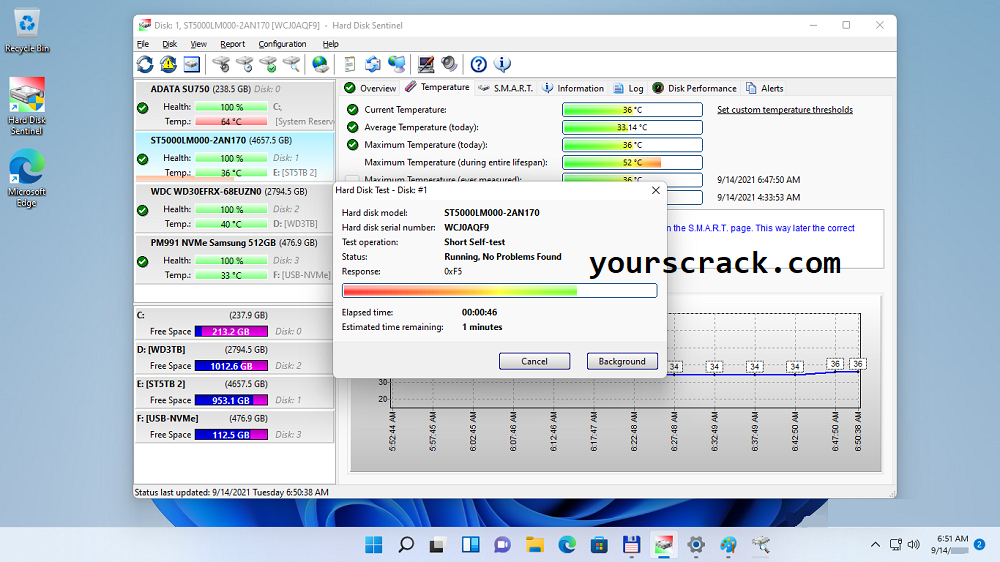Click the disk icon with dark dial overlay
Screen dimensions: 1000x562
[x=221, y=64]
